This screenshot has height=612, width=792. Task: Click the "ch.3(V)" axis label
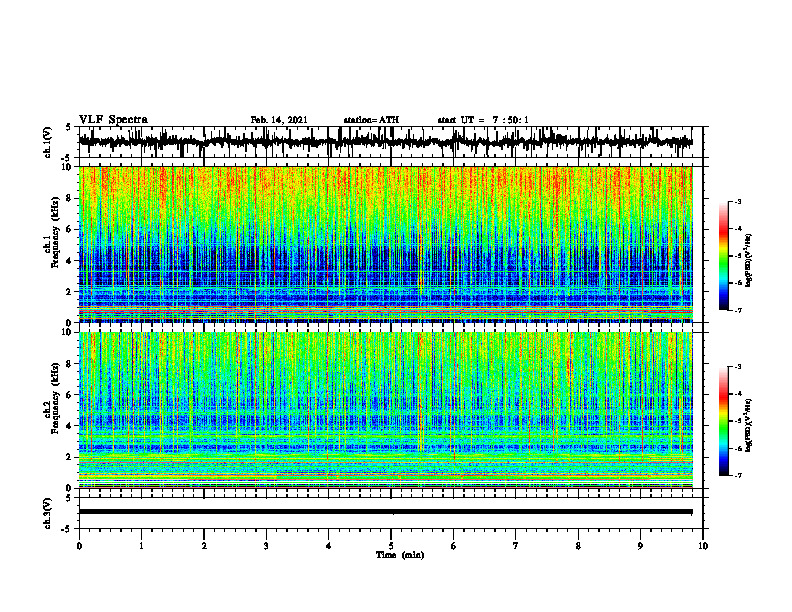pos(47,513)
